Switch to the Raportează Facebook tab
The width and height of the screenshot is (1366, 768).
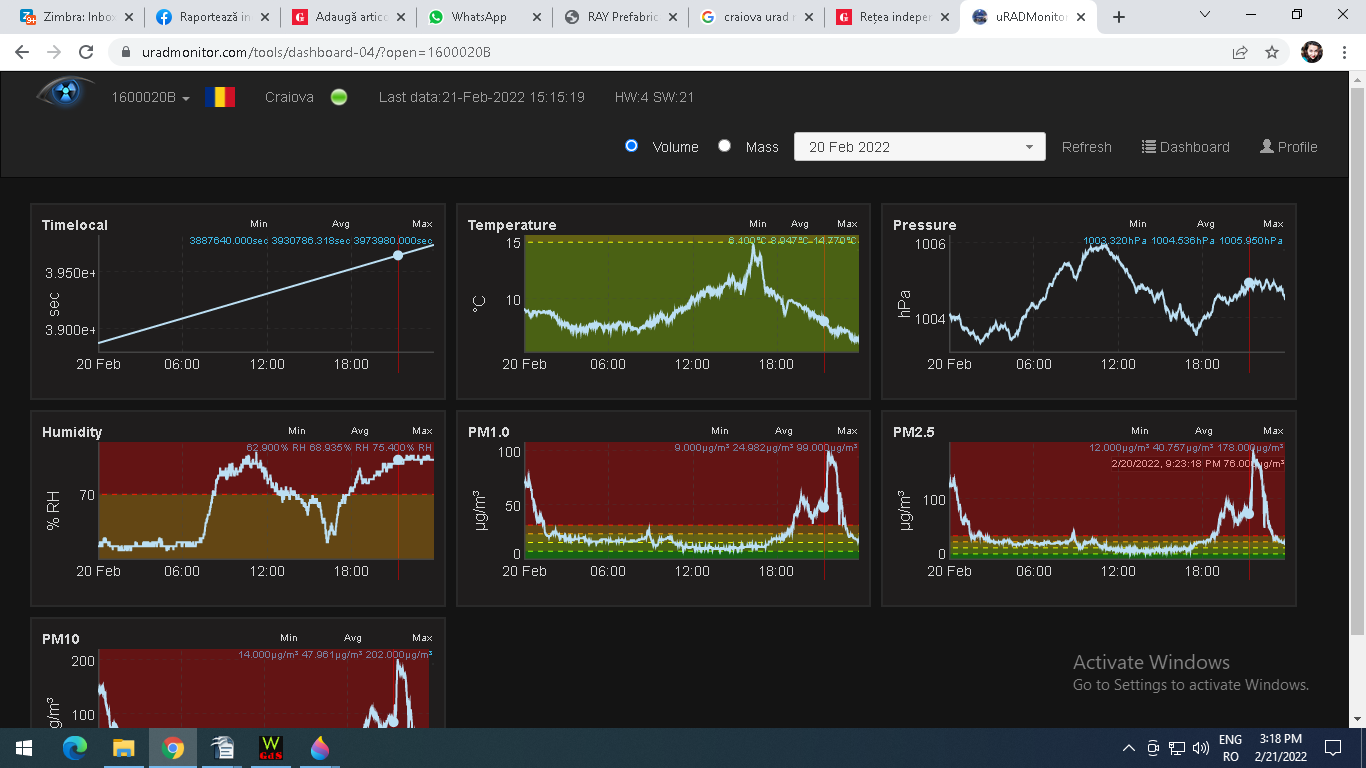click(212, 17)
